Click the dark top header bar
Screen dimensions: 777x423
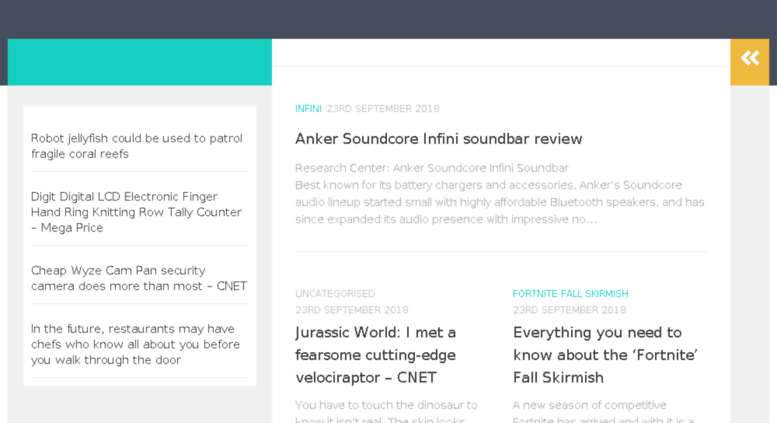coord(388,19)
